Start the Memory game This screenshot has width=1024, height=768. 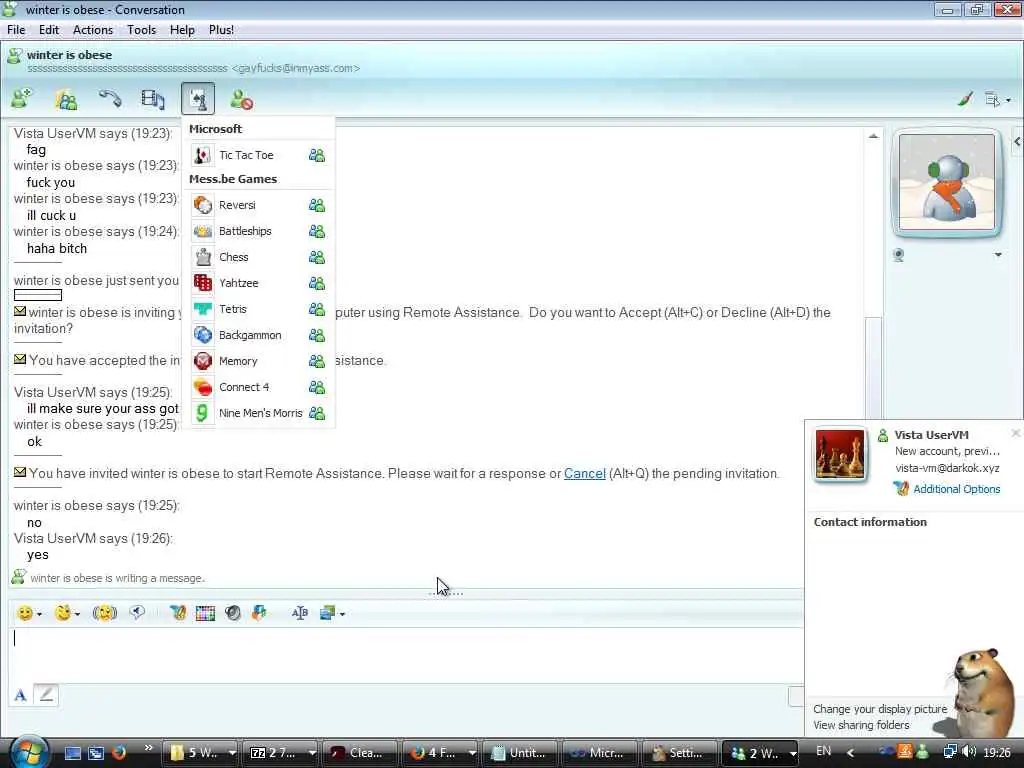point(238,361)
